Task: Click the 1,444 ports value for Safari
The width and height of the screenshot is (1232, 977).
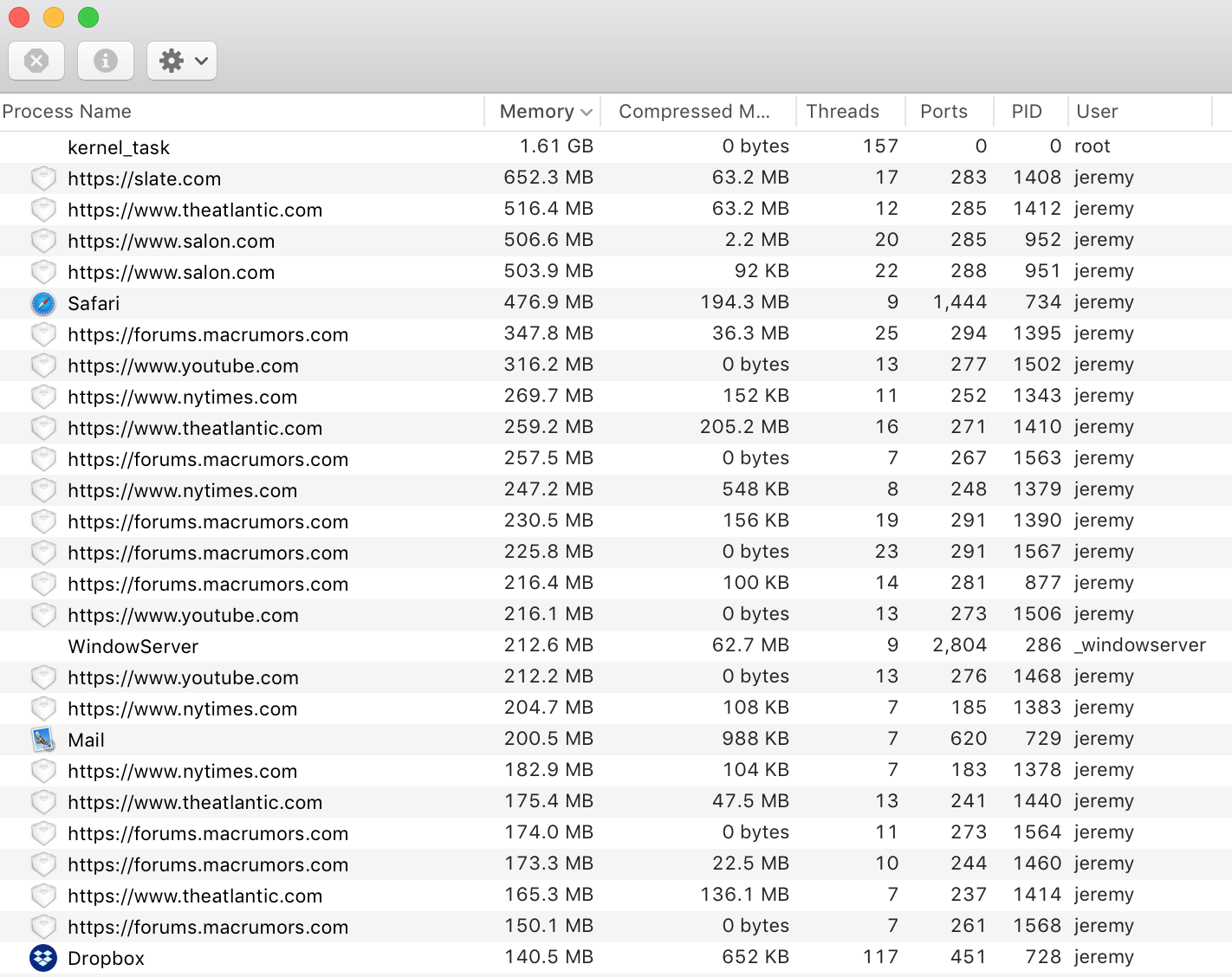Action: [x=960, y=301]
